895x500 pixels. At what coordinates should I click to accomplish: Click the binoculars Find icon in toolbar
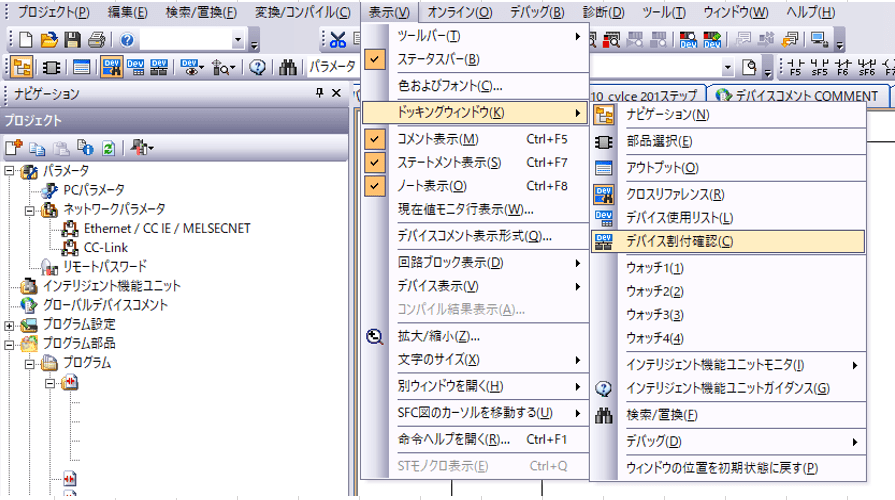288,67
